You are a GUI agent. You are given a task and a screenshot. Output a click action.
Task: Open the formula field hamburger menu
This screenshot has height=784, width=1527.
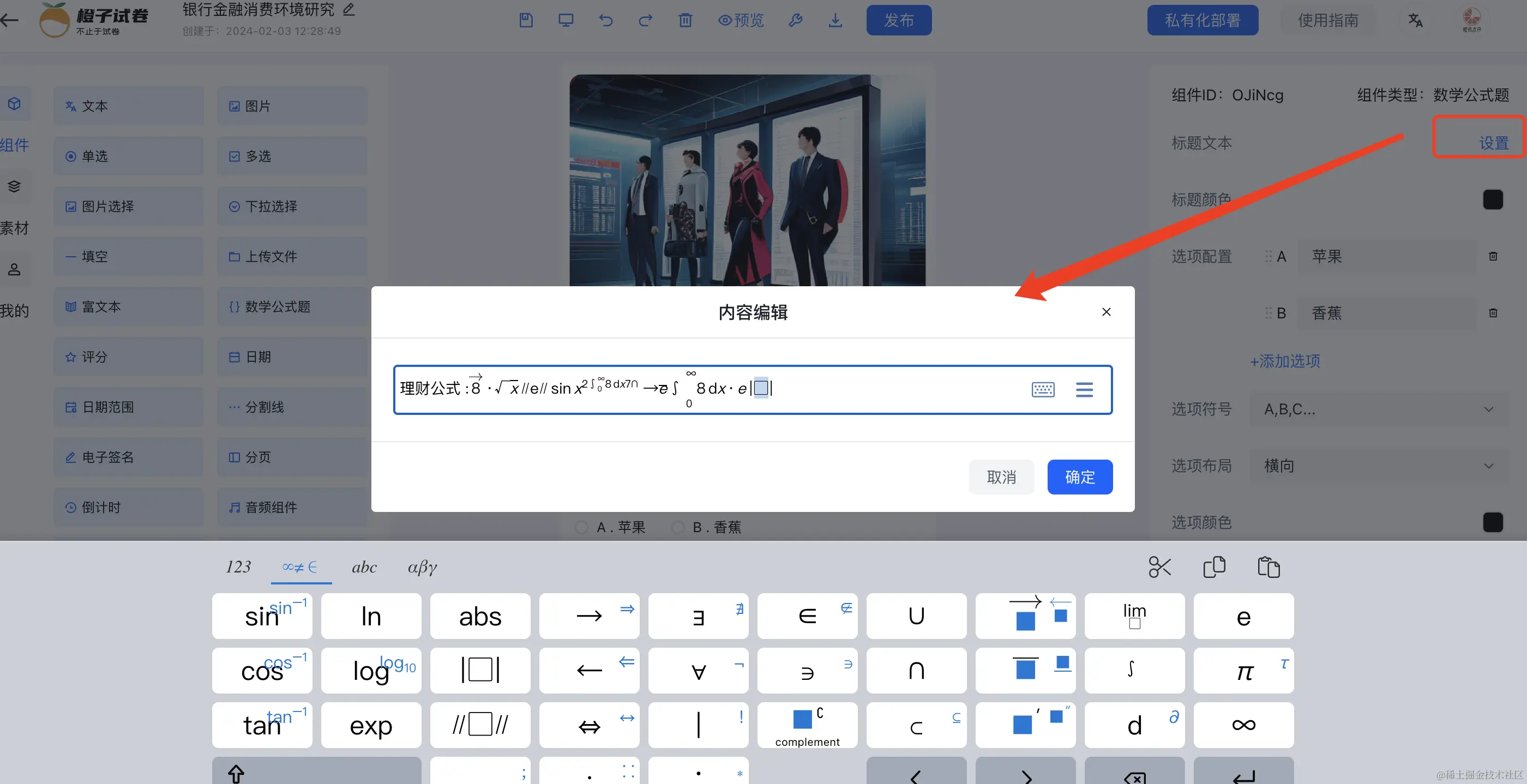[x=1084, y=389]
